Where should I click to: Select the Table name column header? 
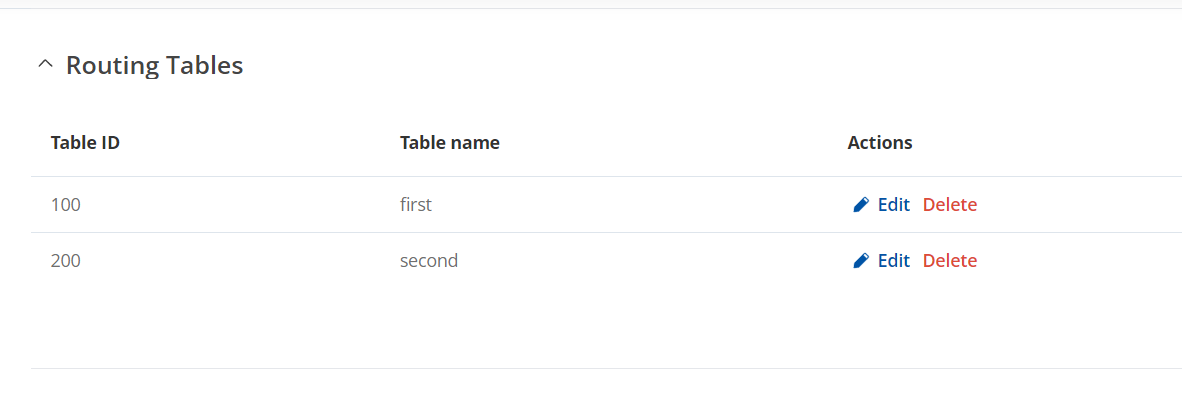pyautogui.click(x=450, y=142)
